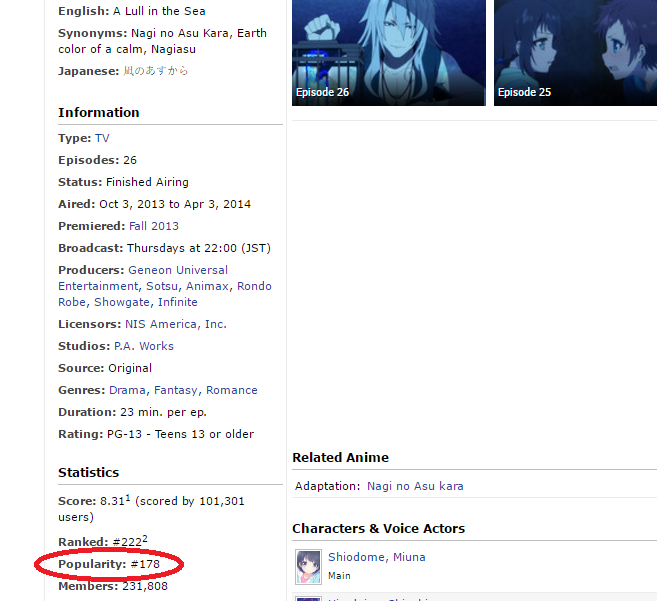Image resolution: width=657 pixels, height=601 pixels.
Task: Open the Shiodome, Miuna character link
Action: coord(377,557)
